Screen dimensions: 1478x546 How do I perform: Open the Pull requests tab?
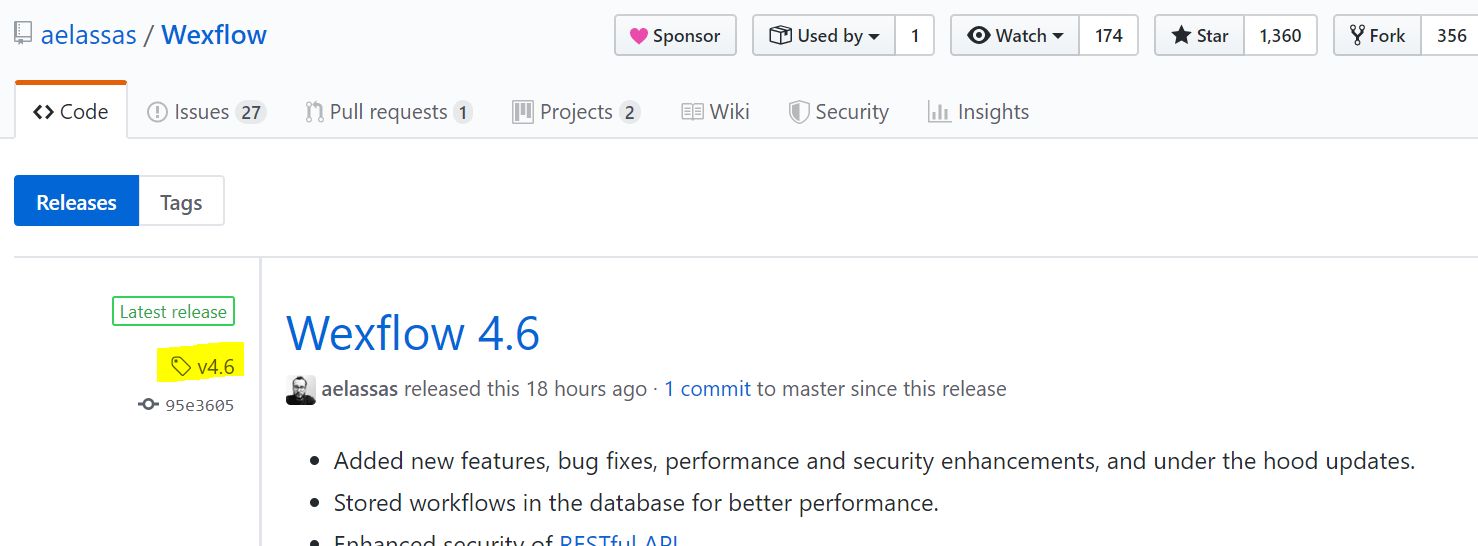[388, 112]
